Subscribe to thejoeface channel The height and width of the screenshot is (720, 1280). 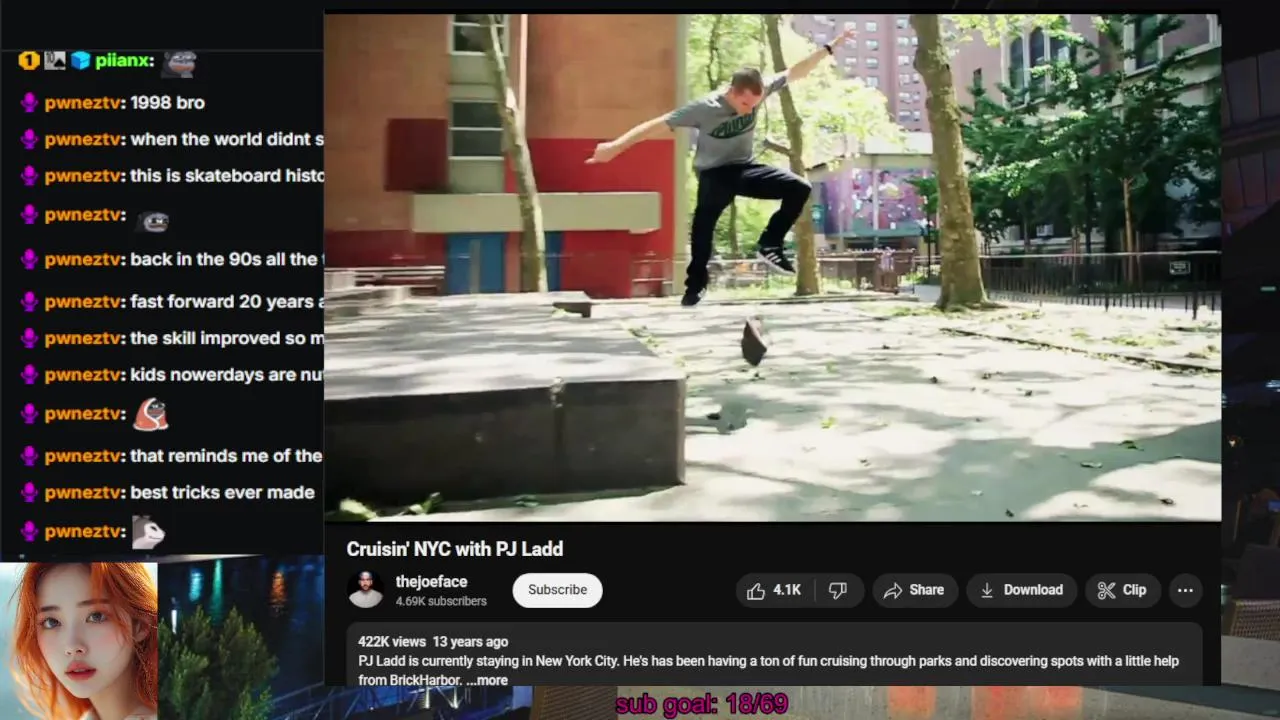click(x=557, y=590)
